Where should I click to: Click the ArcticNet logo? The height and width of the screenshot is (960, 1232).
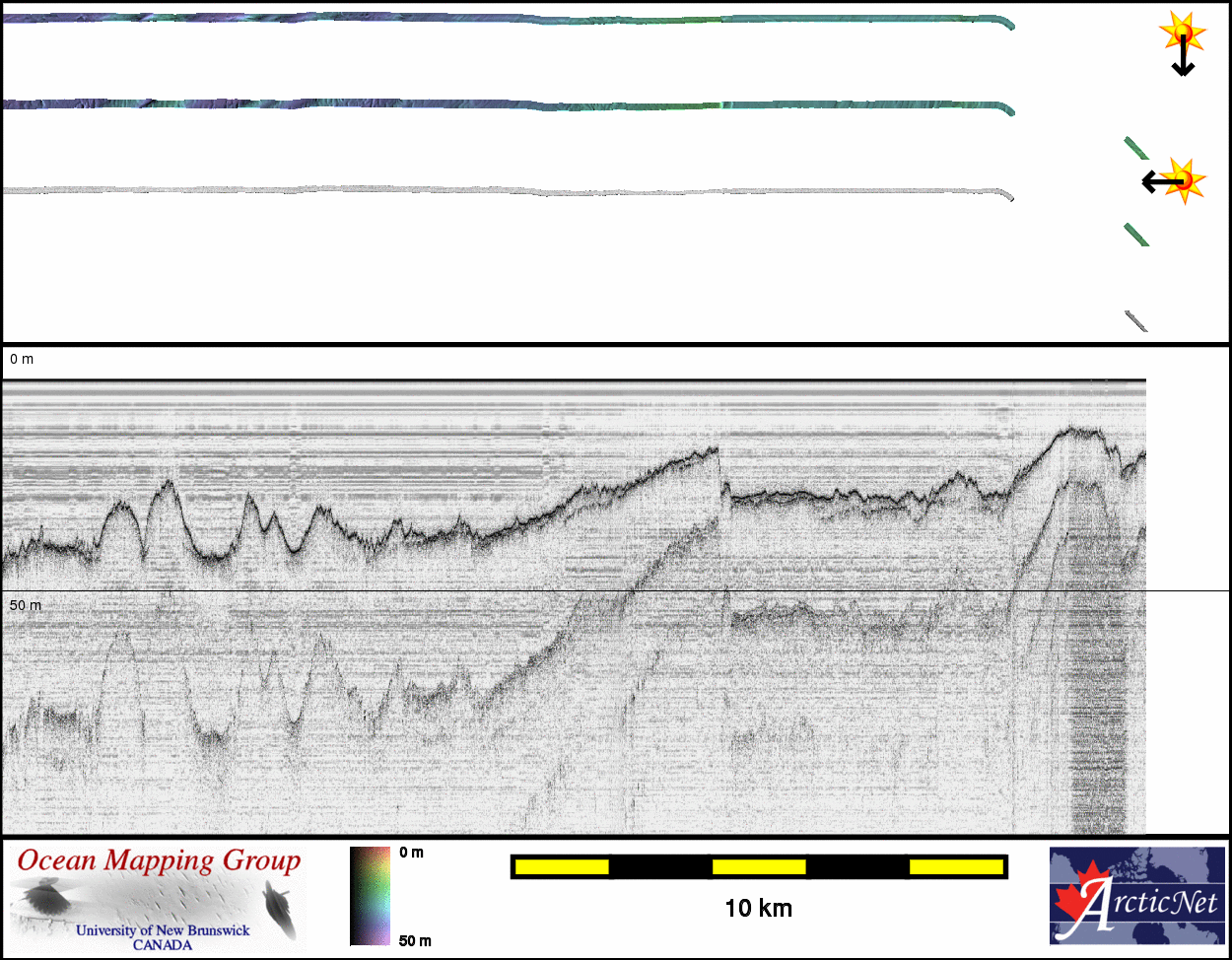pyautogui.click(x=1137, y=895)
